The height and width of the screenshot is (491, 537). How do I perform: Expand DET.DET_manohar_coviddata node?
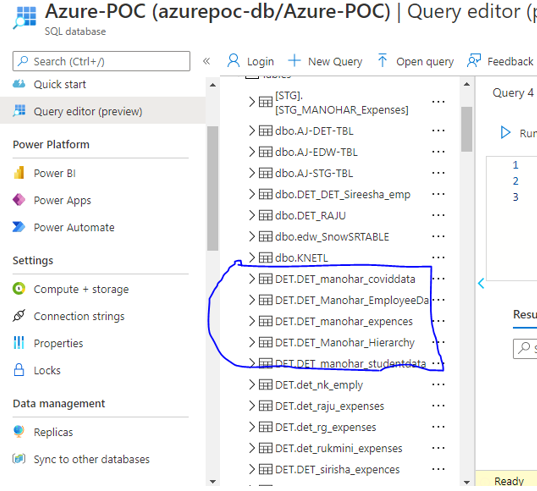(x=252, y=279)
